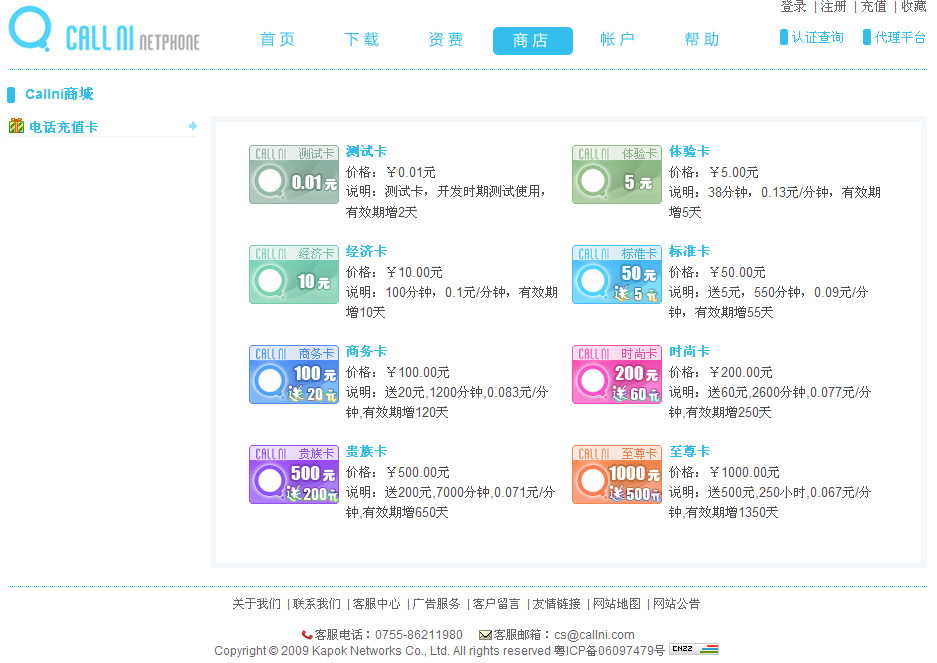Click the 粤ICP备06097479号 link
Screen dimensions: 937x663
coord(609,650)
